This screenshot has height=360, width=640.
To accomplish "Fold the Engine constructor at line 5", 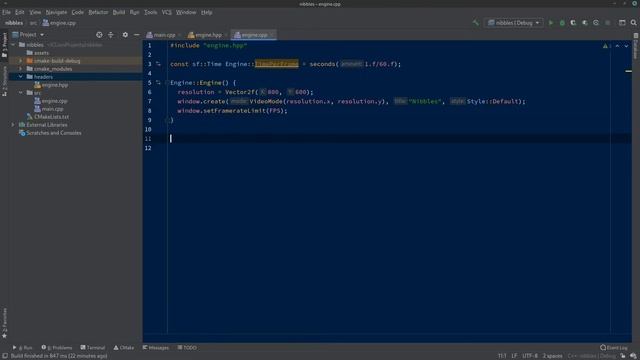I will pyautogui.click(x=167, y=83).
